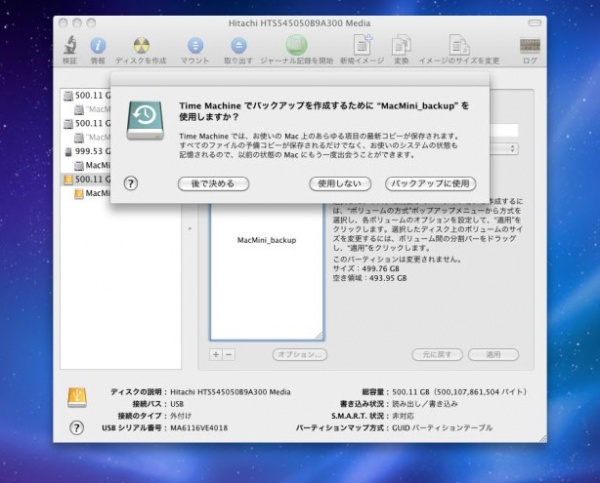Click the 後で決める (Decide Later) button
The width and height of the screenshot is (600, 483).
[213, 184]
